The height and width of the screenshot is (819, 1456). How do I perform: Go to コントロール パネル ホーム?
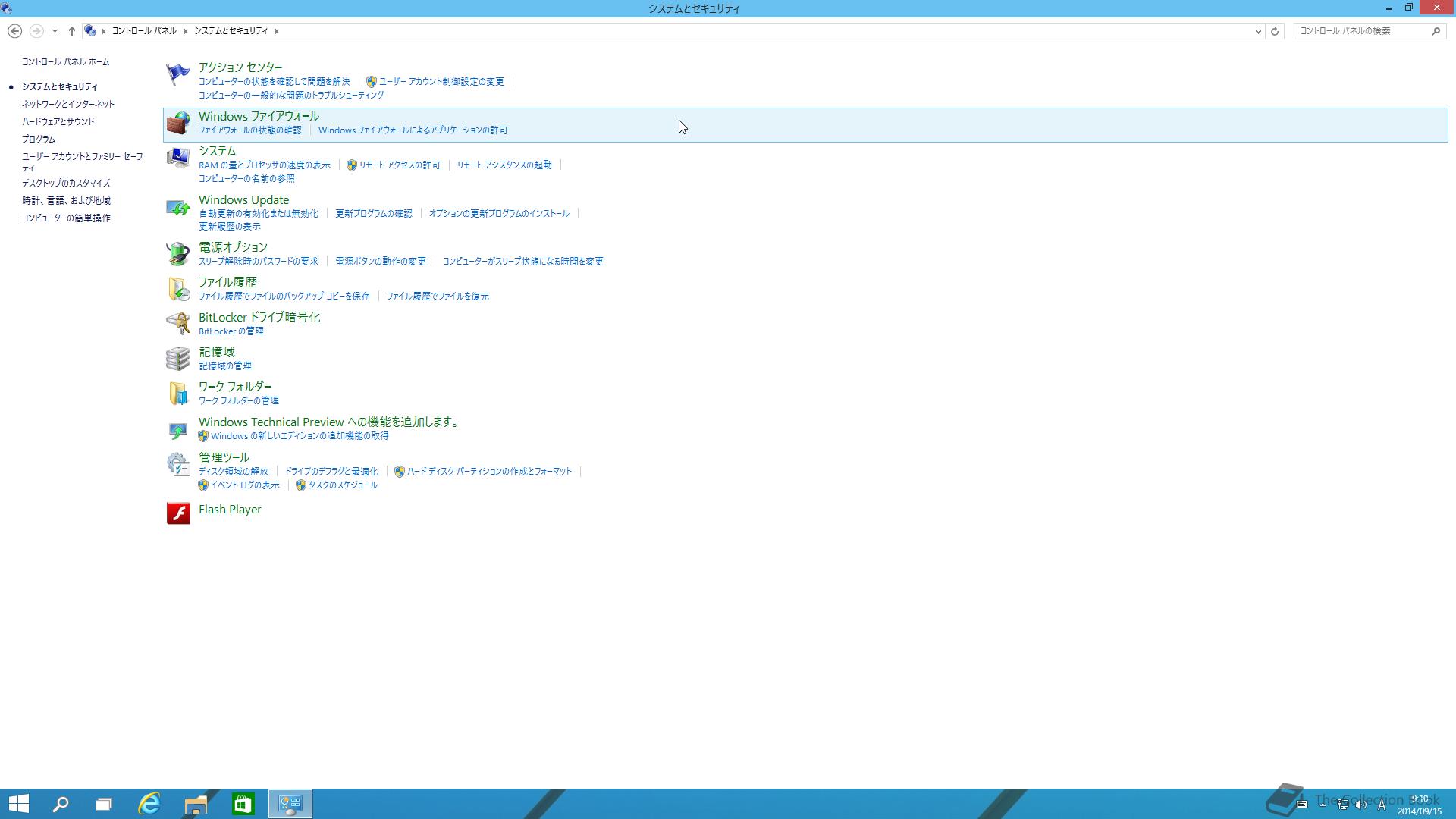pos(65,62)
